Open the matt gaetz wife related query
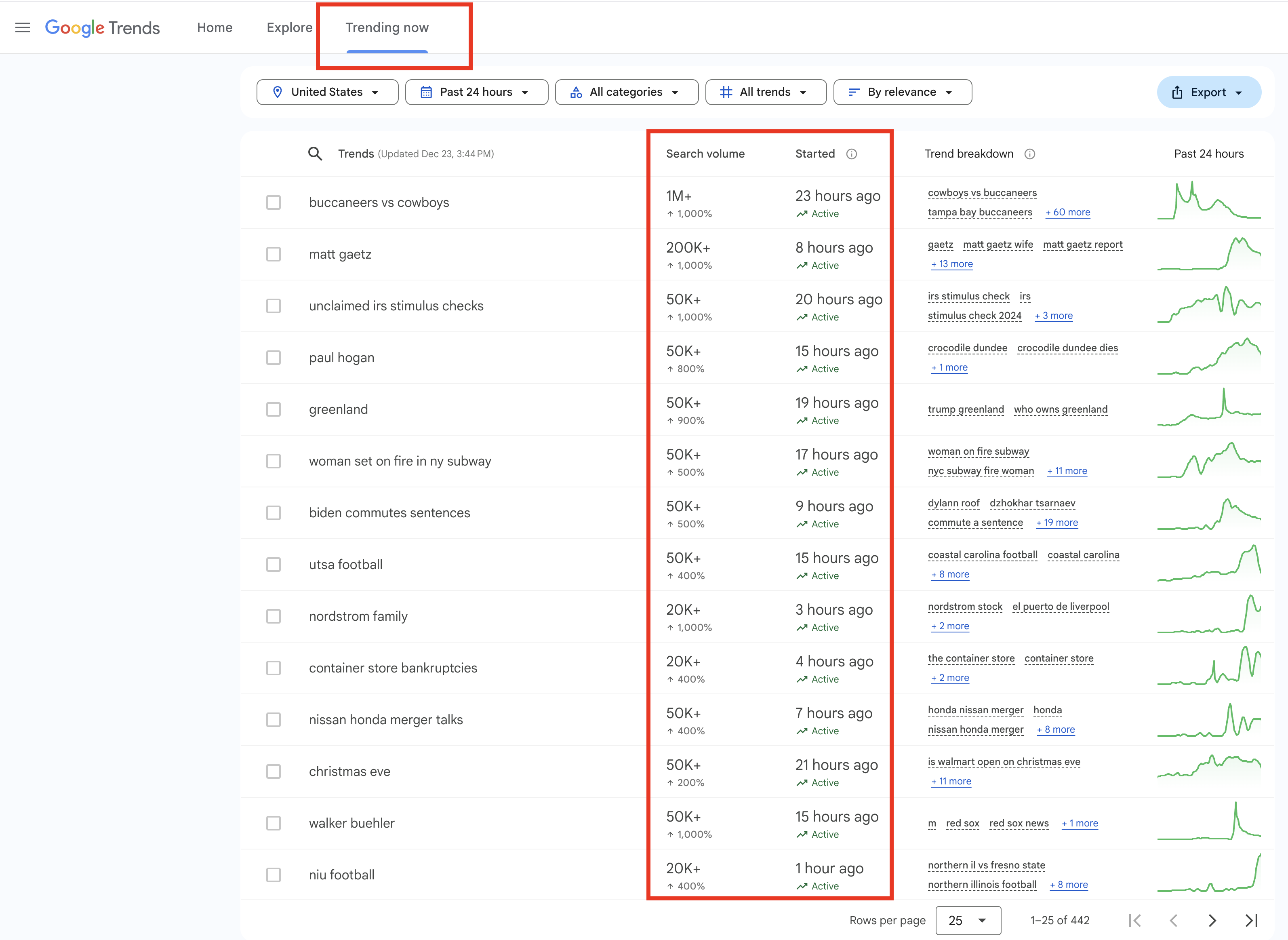Screen dimensions: 1288x940 (x=998, y=244)
